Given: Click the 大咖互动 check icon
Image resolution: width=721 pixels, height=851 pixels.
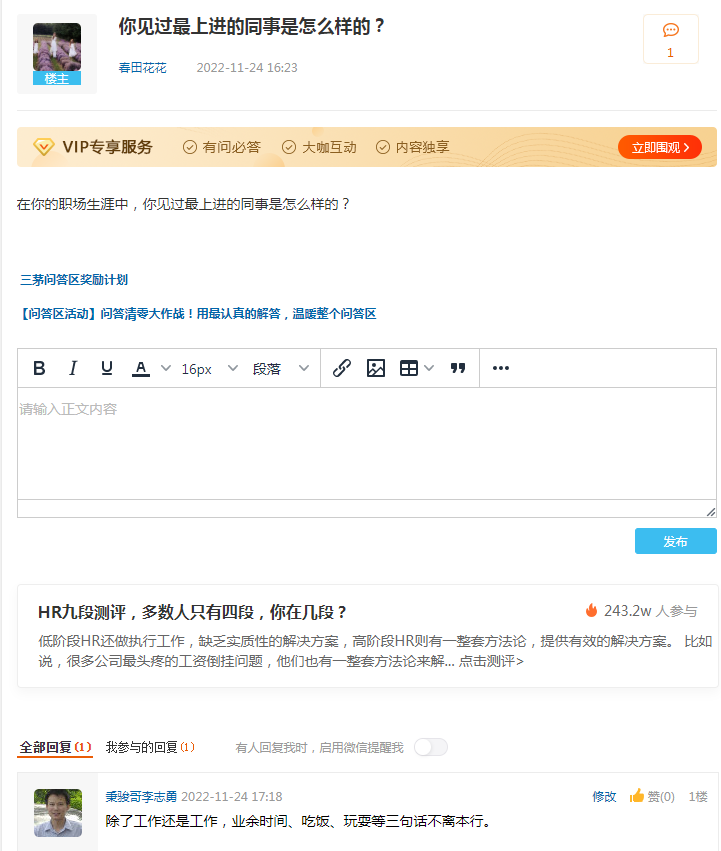Looking at the screenshot, I should coord(289,147).
